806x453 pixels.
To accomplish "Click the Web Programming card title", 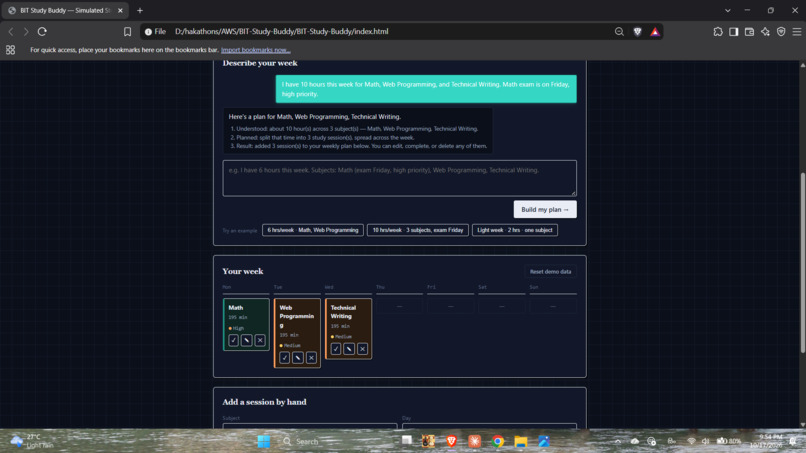I will [297, 316].
